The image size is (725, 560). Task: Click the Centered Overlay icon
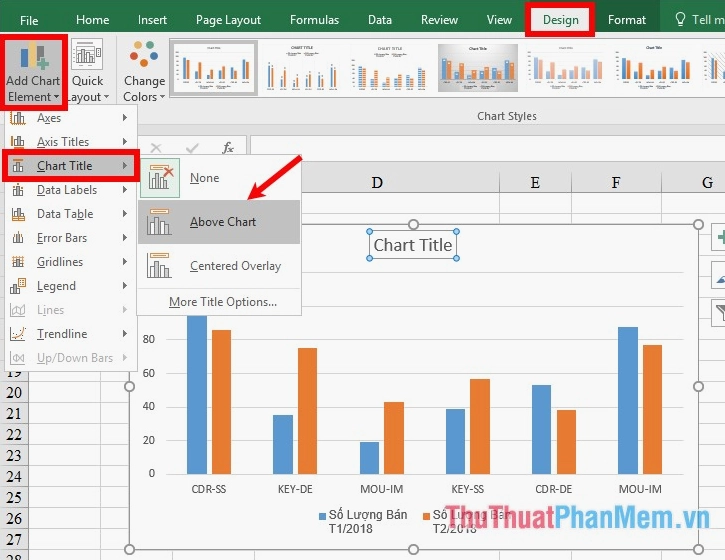pyautogui.click(x=159, y=265)
